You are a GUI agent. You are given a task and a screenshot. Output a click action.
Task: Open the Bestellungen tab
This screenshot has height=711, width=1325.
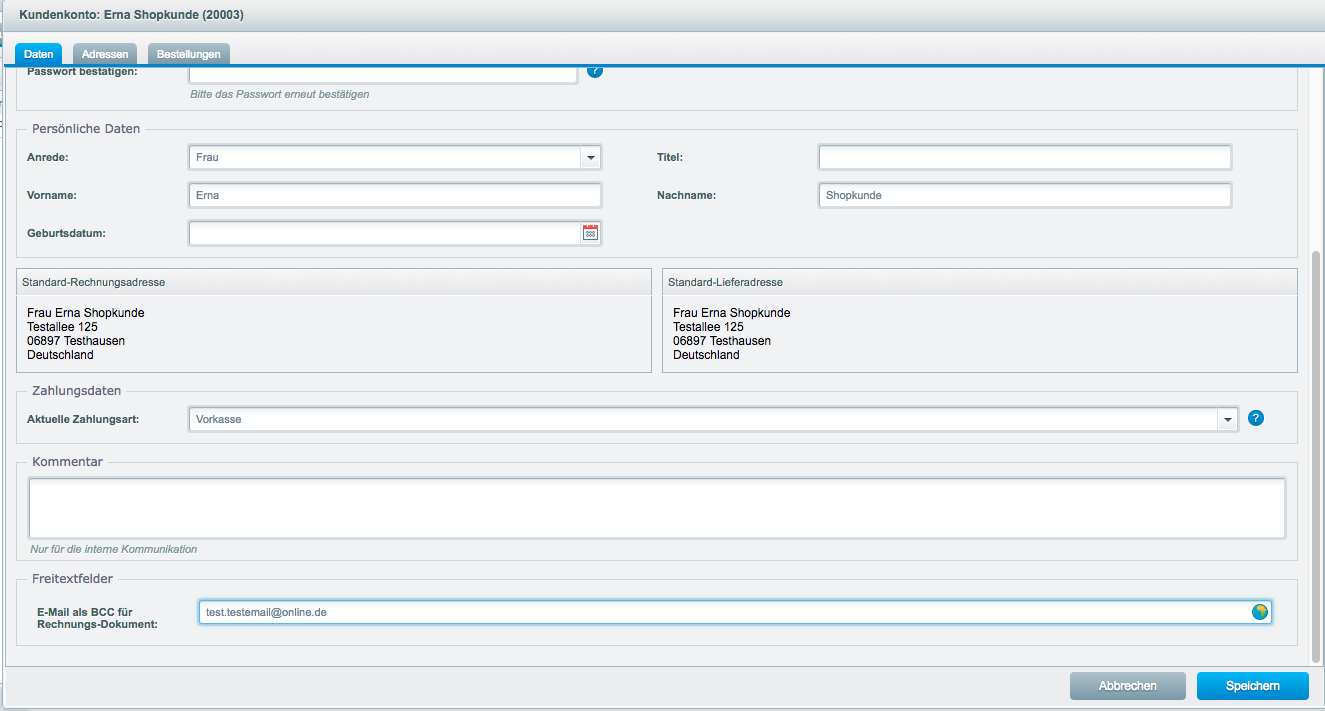tap(189, 54)
